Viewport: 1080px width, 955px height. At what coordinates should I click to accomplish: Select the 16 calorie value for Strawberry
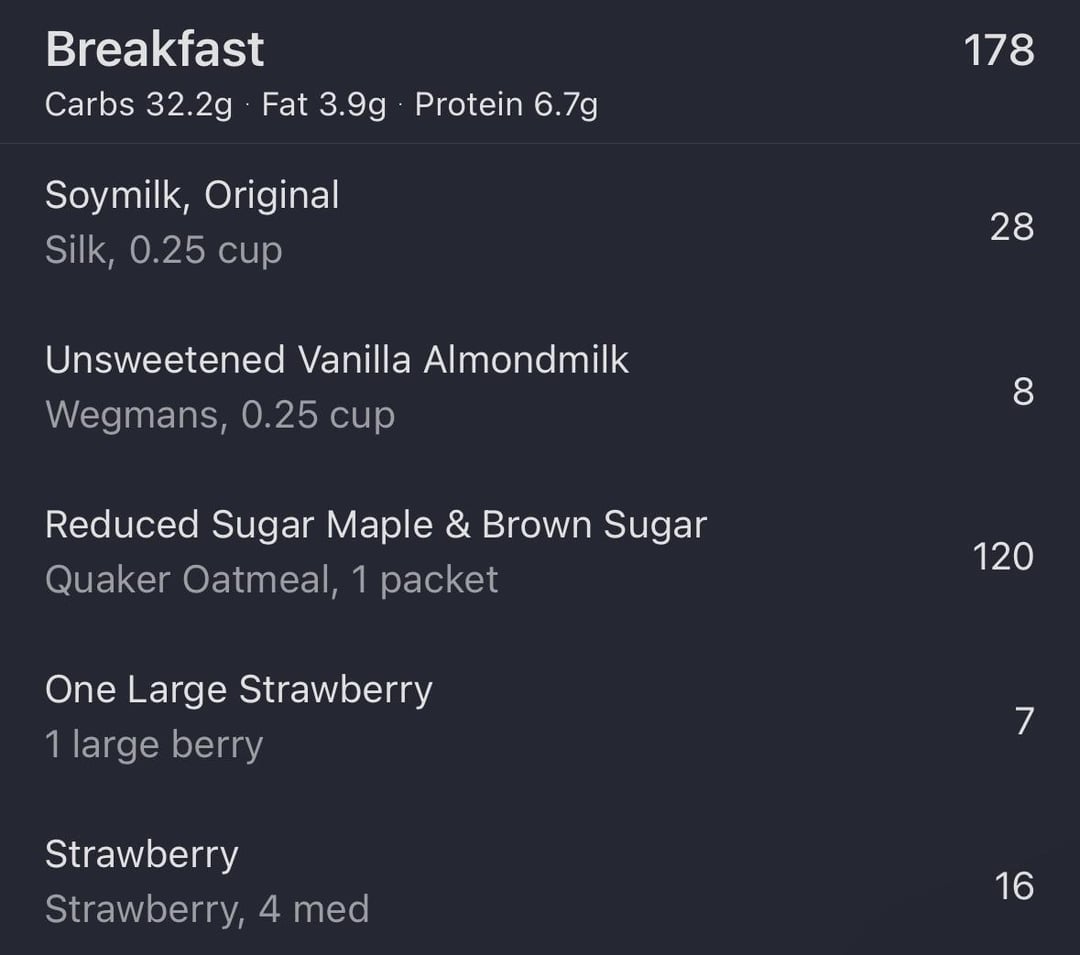1014,885
